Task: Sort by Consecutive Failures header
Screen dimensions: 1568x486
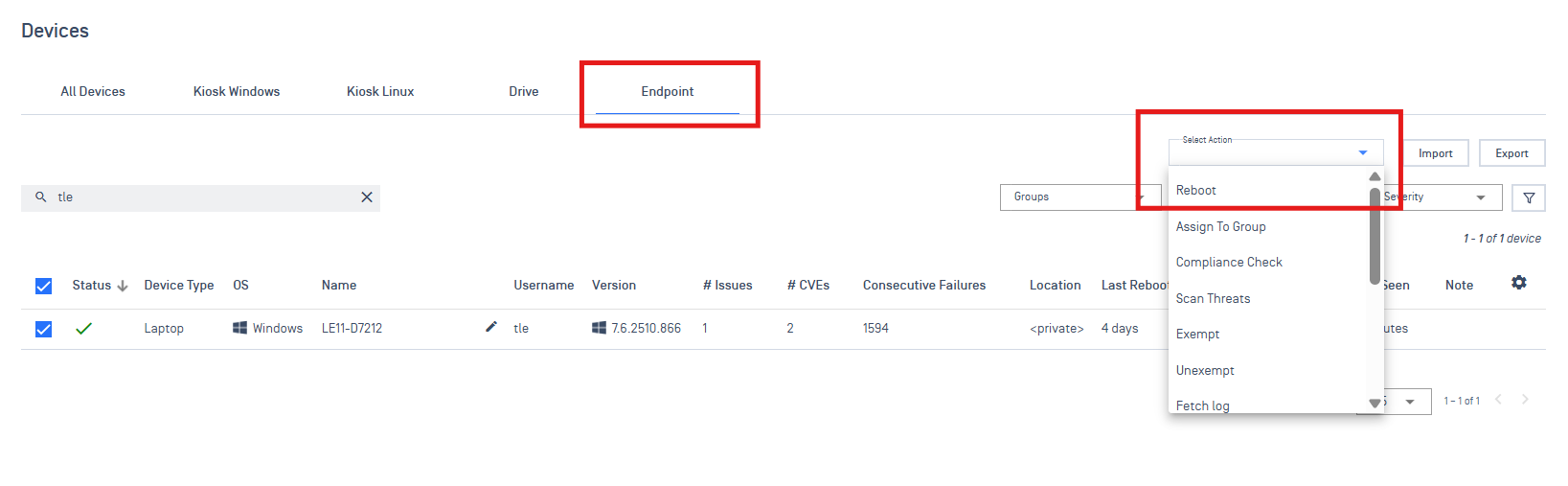Action: coord(924,286)
